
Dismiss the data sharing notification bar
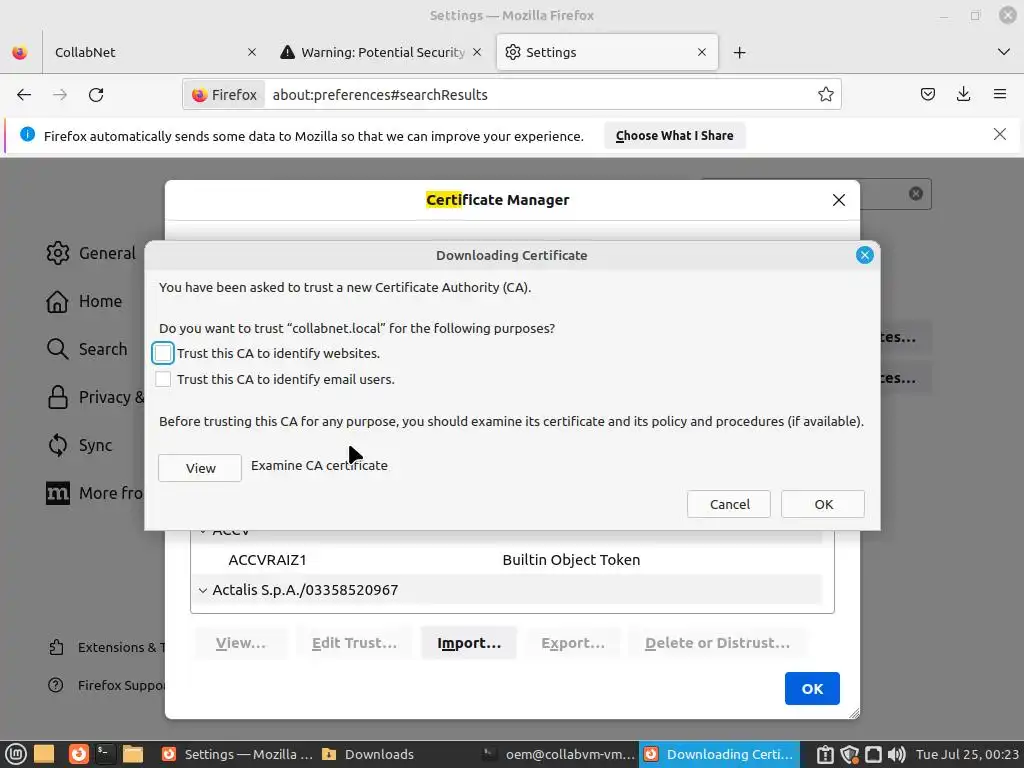pos(999,135)
